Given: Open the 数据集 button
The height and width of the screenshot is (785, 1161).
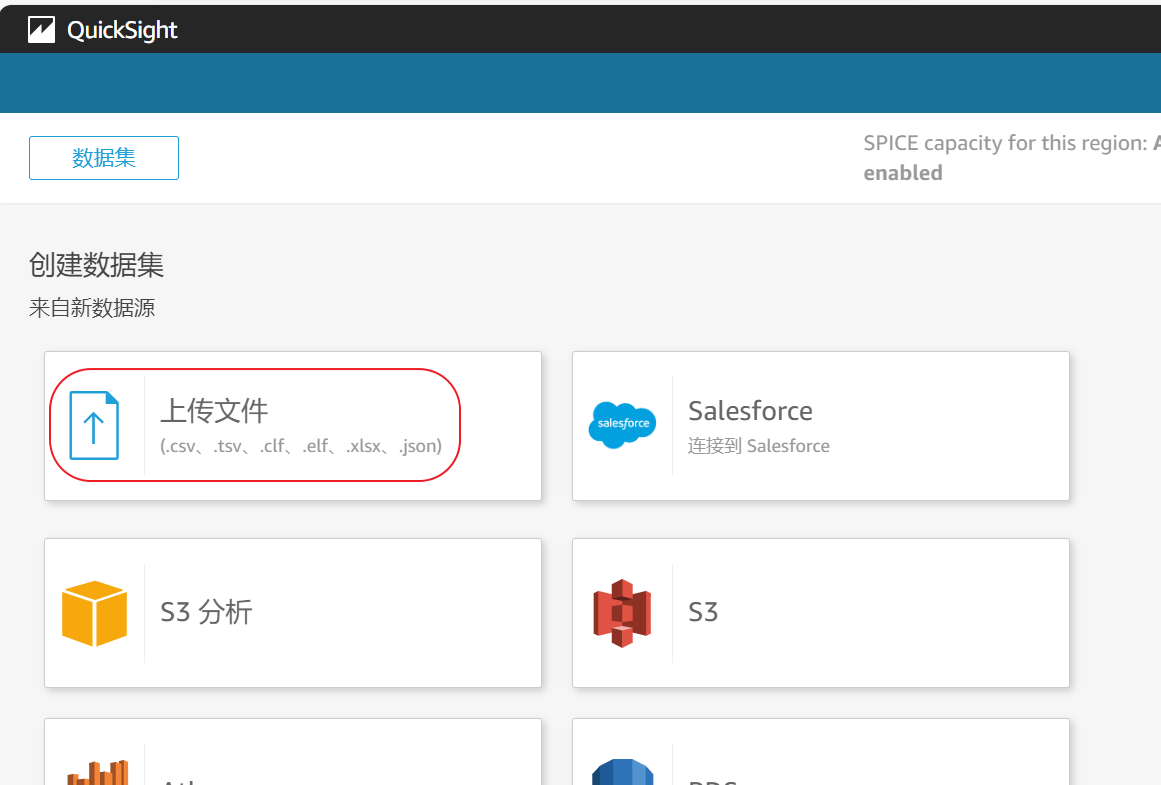Looking at the screenshot, I should pos(104,158).
